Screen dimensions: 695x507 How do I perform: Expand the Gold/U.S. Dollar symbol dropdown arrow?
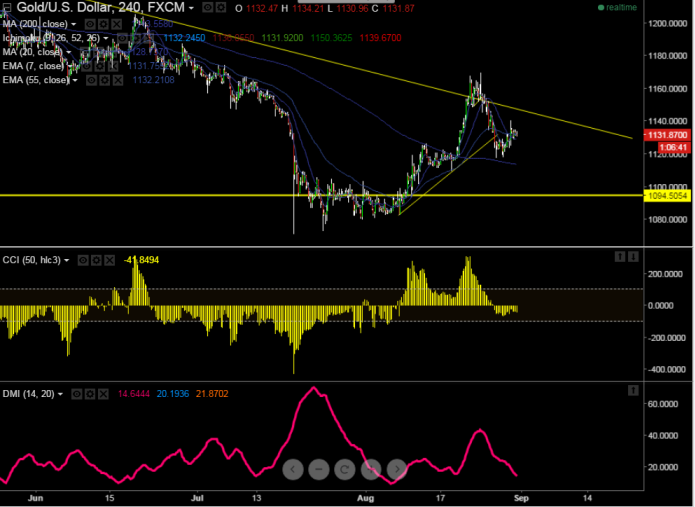coord(191,8)
